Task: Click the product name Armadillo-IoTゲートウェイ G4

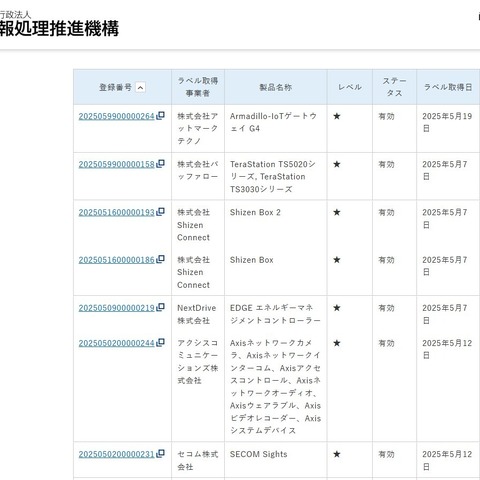Action: 273,122
